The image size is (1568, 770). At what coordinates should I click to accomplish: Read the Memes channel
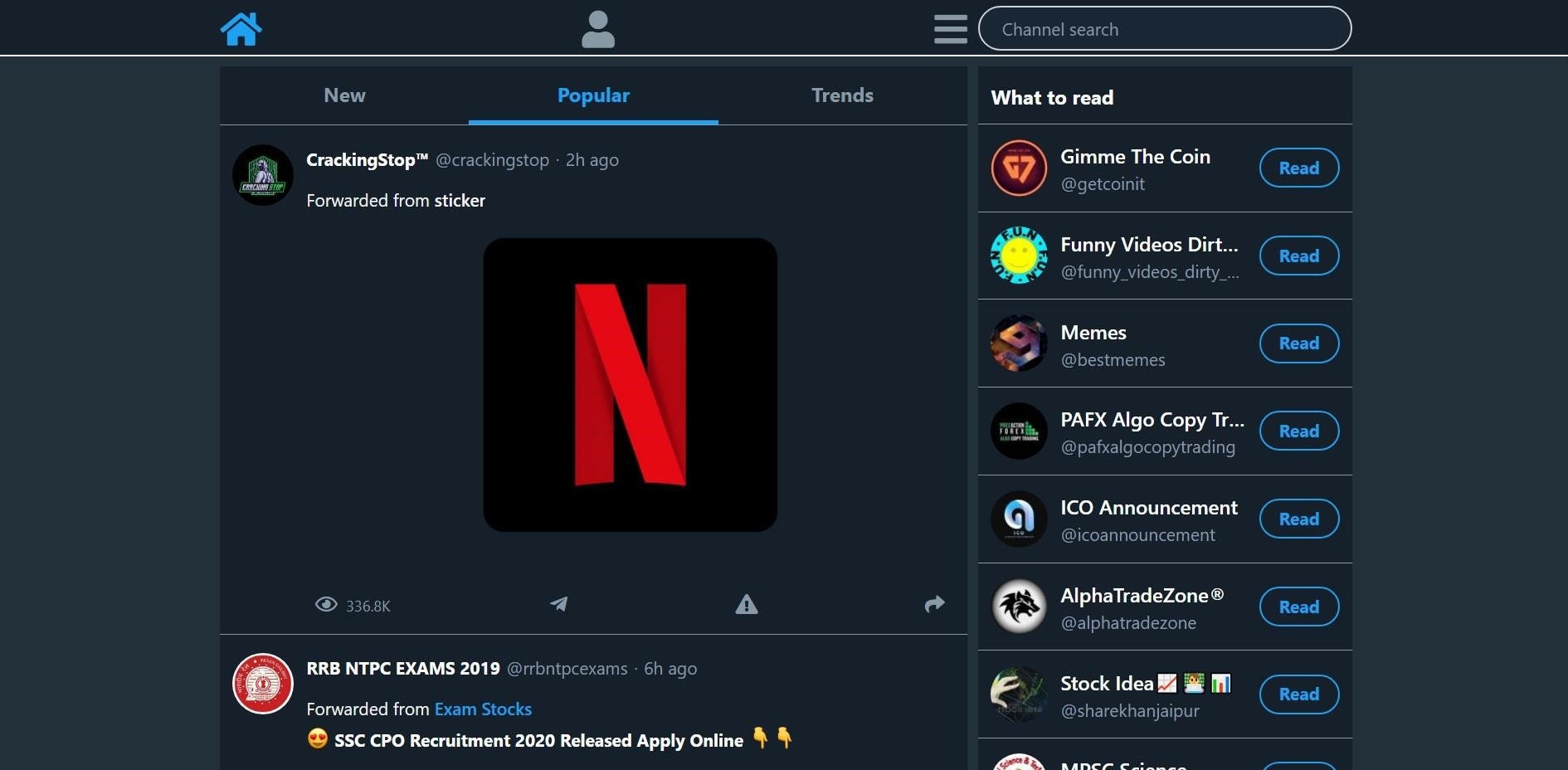click(x=1299, y=344)
